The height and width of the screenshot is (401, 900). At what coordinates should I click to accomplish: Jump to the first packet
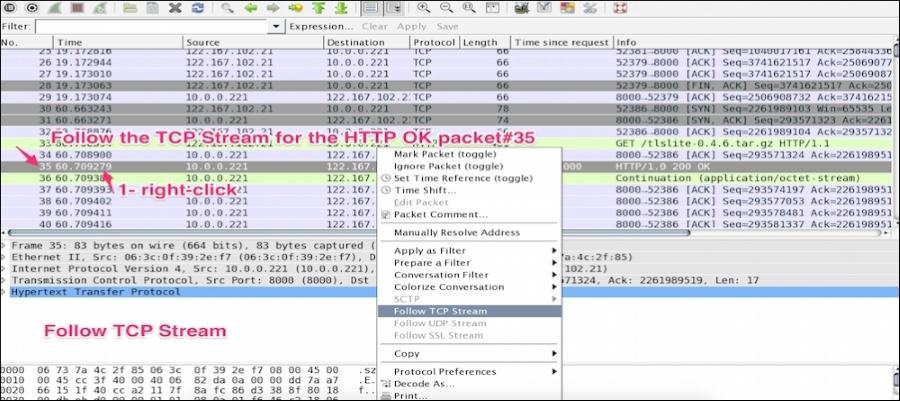click(x=317, y=8)
